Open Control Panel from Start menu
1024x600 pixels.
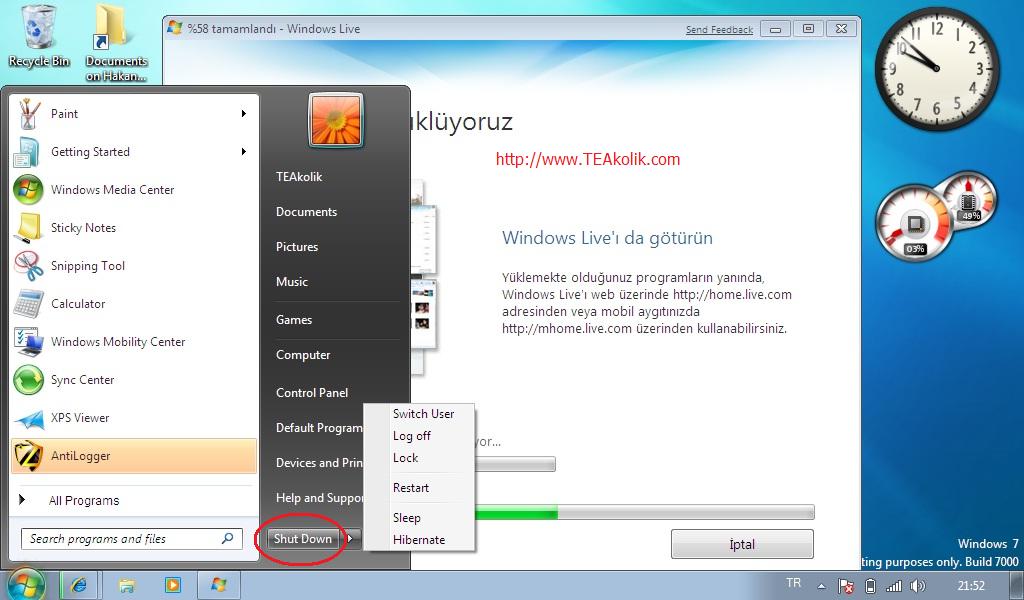click(312, 392)
